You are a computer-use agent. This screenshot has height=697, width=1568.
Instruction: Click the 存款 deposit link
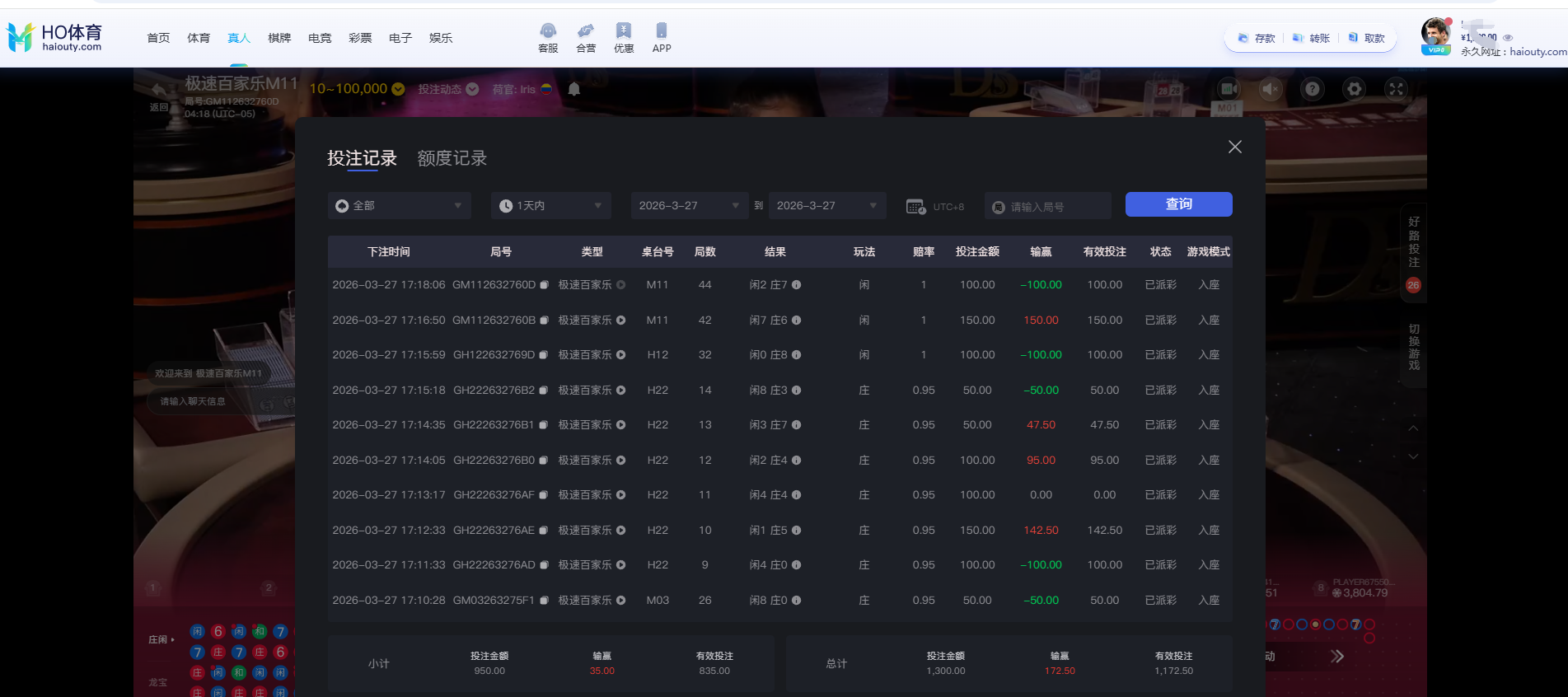(x=1257, y=39)
